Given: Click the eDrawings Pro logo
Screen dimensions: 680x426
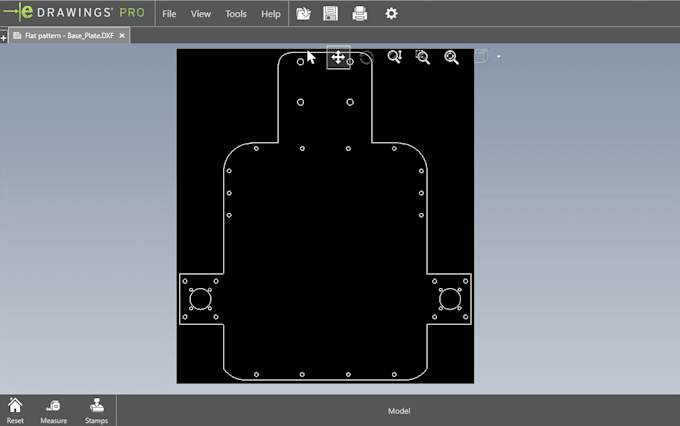Looking at the screenshot, I should [74, 13].
